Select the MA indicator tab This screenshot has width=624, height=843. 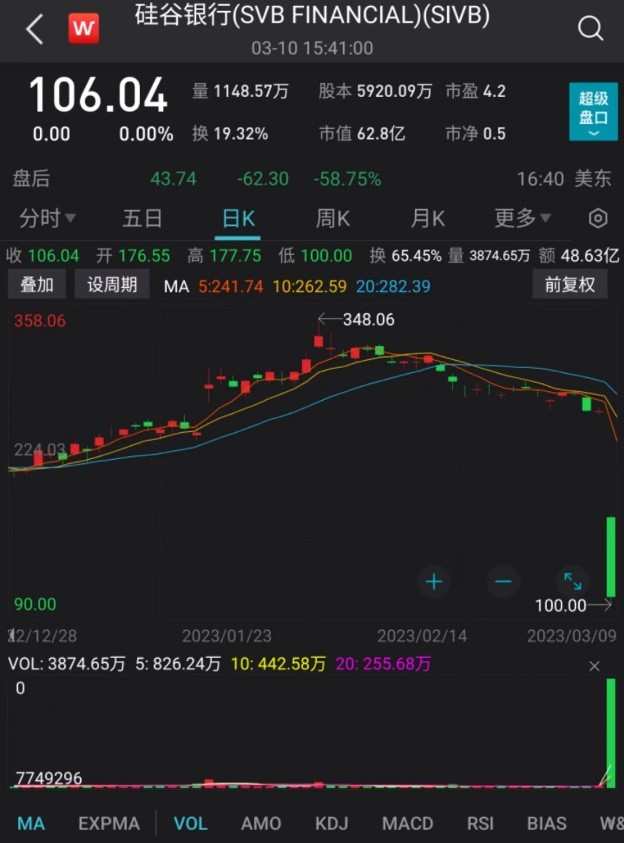click(x=31, y=823)
